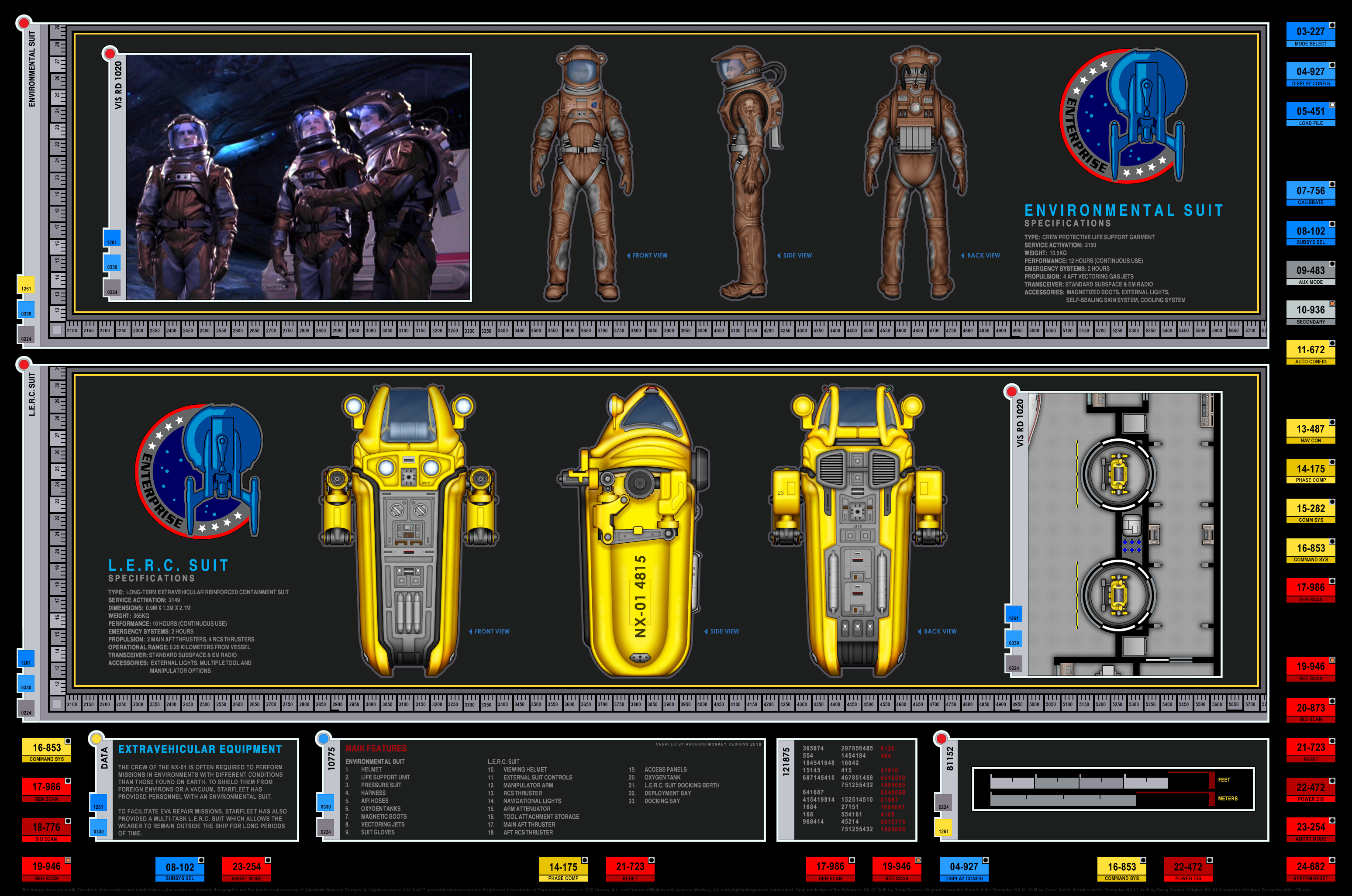Toggle the orange indicator on 10-936 SECONDARY
This screenshot has width=1352, height=896.
tap(1332, 304)
